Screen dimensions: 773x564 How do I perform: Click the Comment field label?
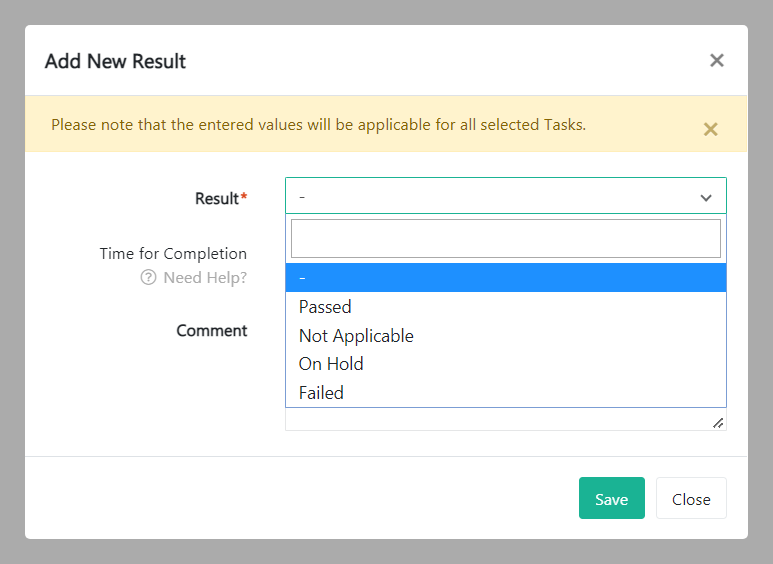click(212, 331)
